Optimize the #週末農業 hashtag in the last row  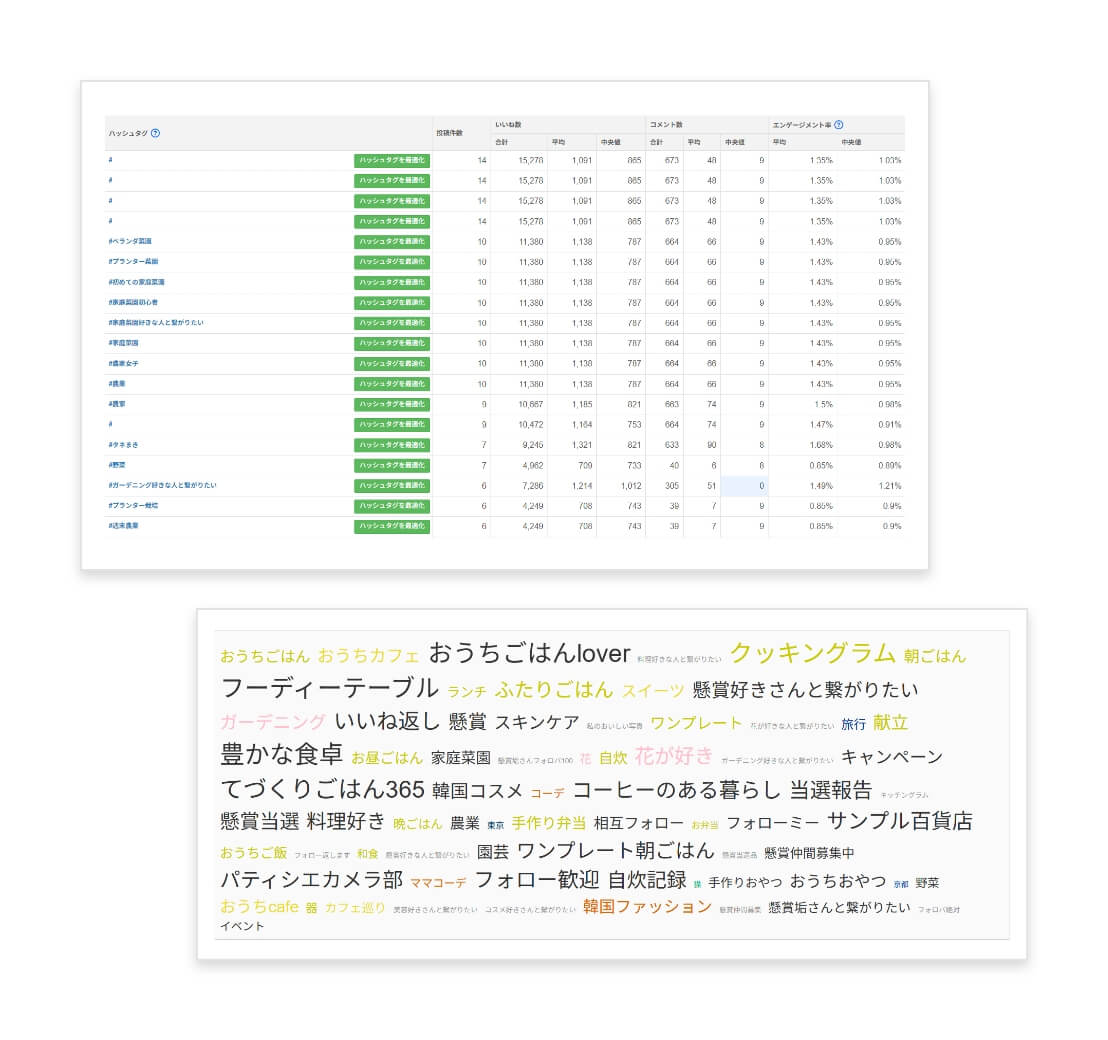tap(392, 525)
